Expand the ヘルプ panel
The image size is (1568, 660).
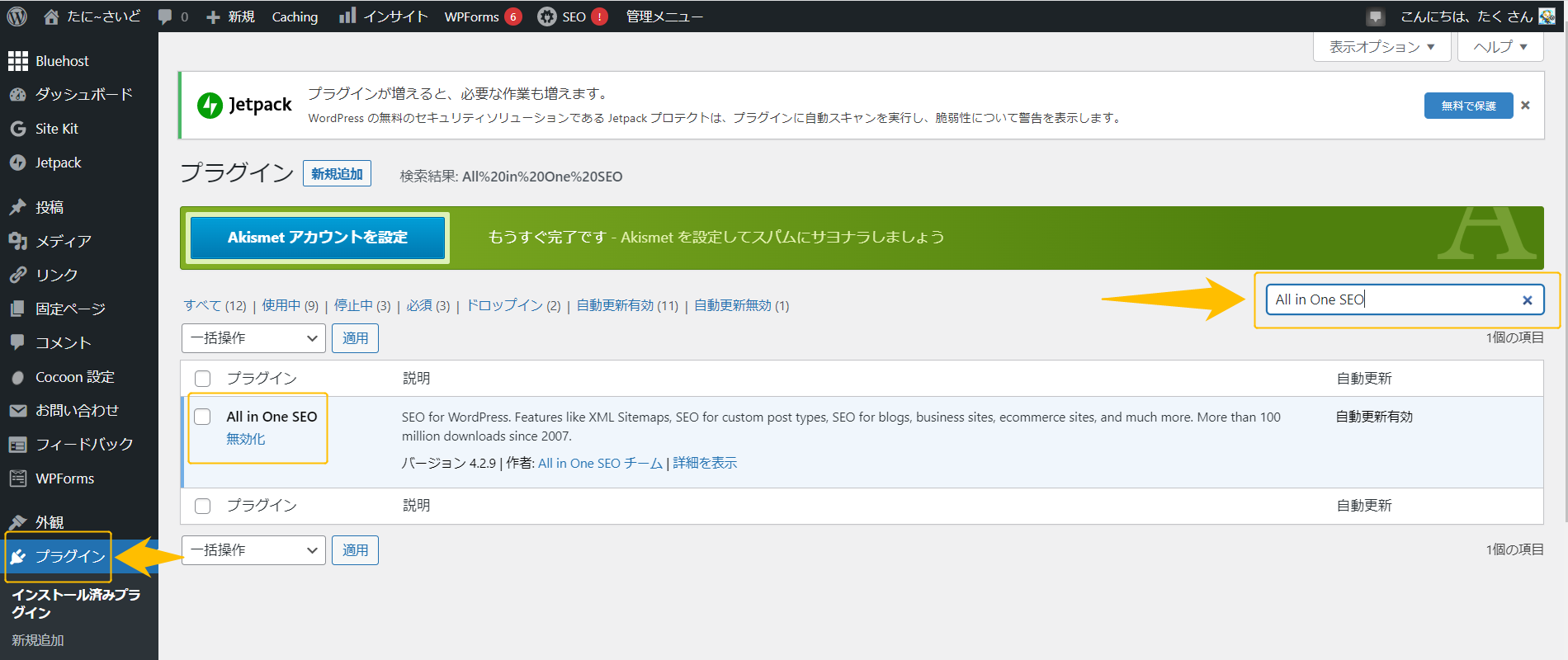point(1500,47)
